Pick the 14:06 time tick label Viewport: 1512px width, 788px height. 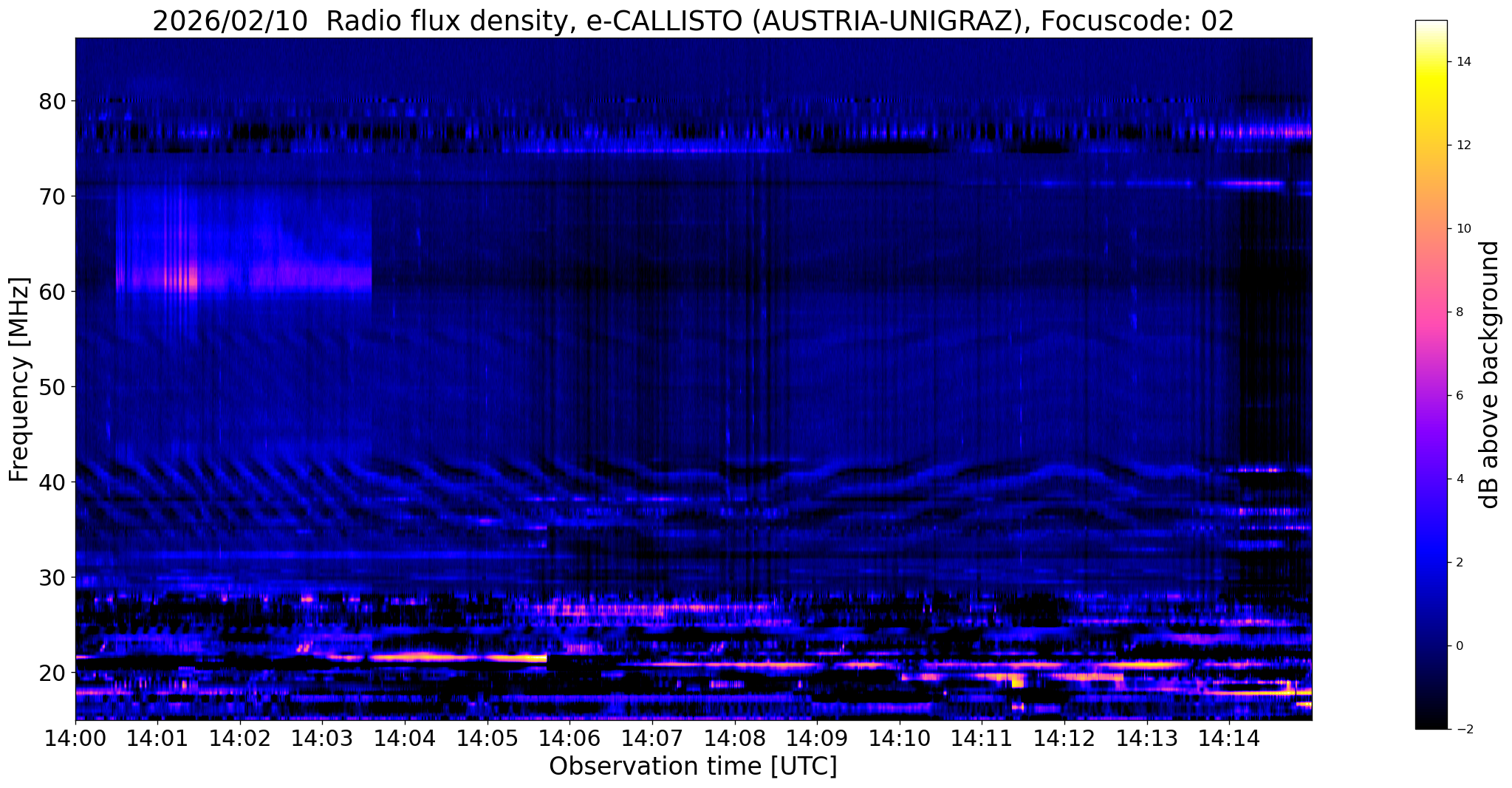tap(569, 737)
